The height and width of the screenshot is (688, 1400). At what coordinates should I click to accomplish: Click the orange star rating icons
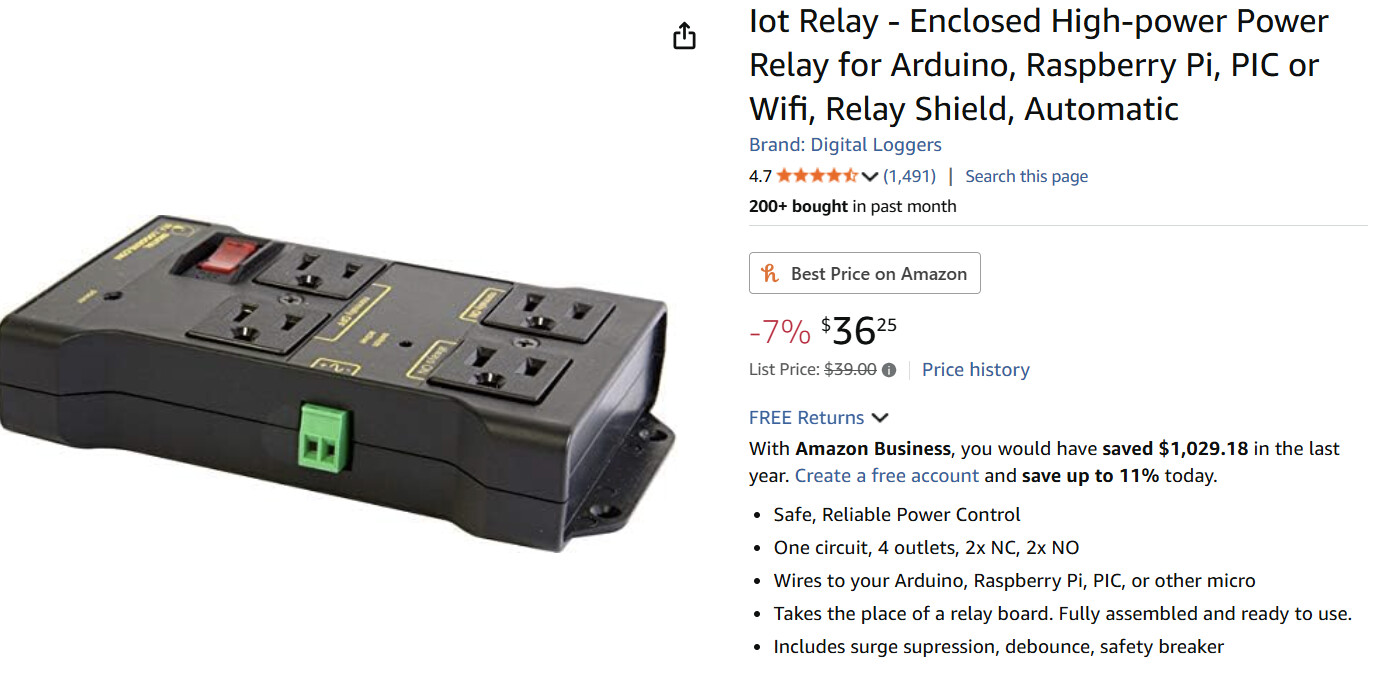tap(816, 177)
